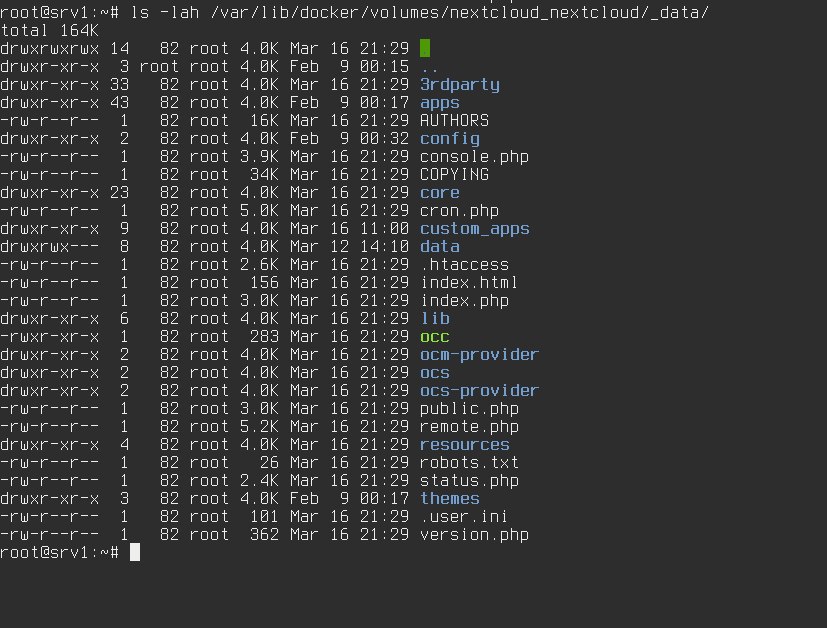Click the 5.2K size of remote.php
The image size is (827, 628).
(x=259, y=426)
